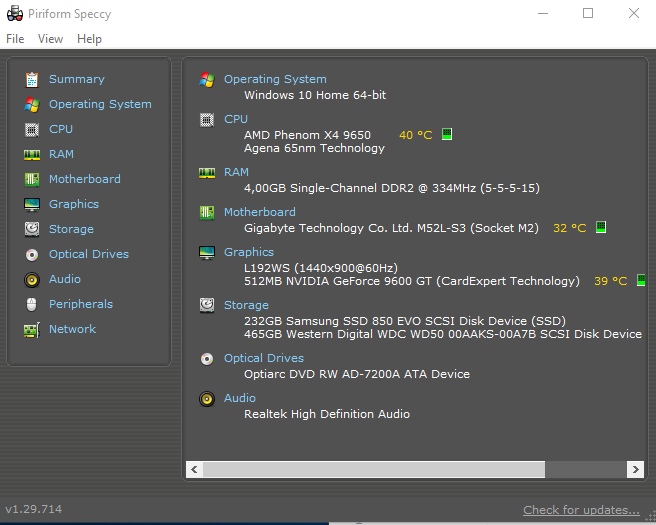Click the Motherboard icon in sidebar
The width and height of the screenshot is (656, 525).
[x=32, y=179]
